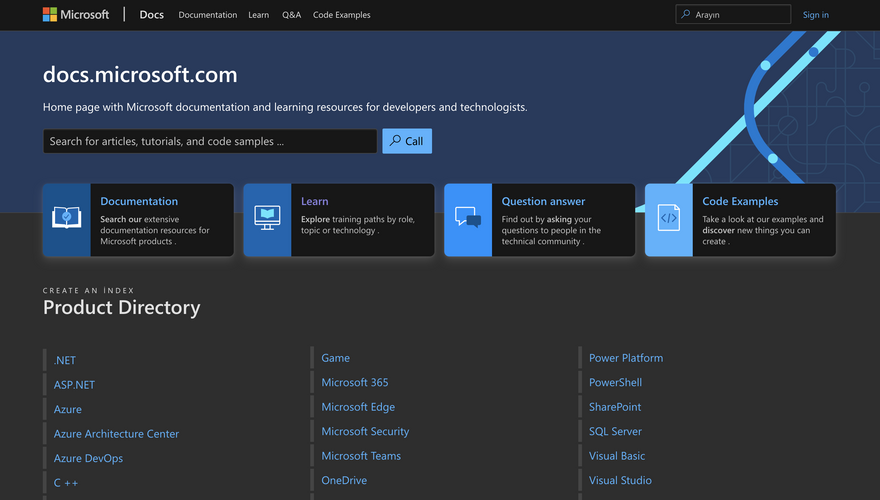Open Code Examples in the top navigation

pos(341,15)
